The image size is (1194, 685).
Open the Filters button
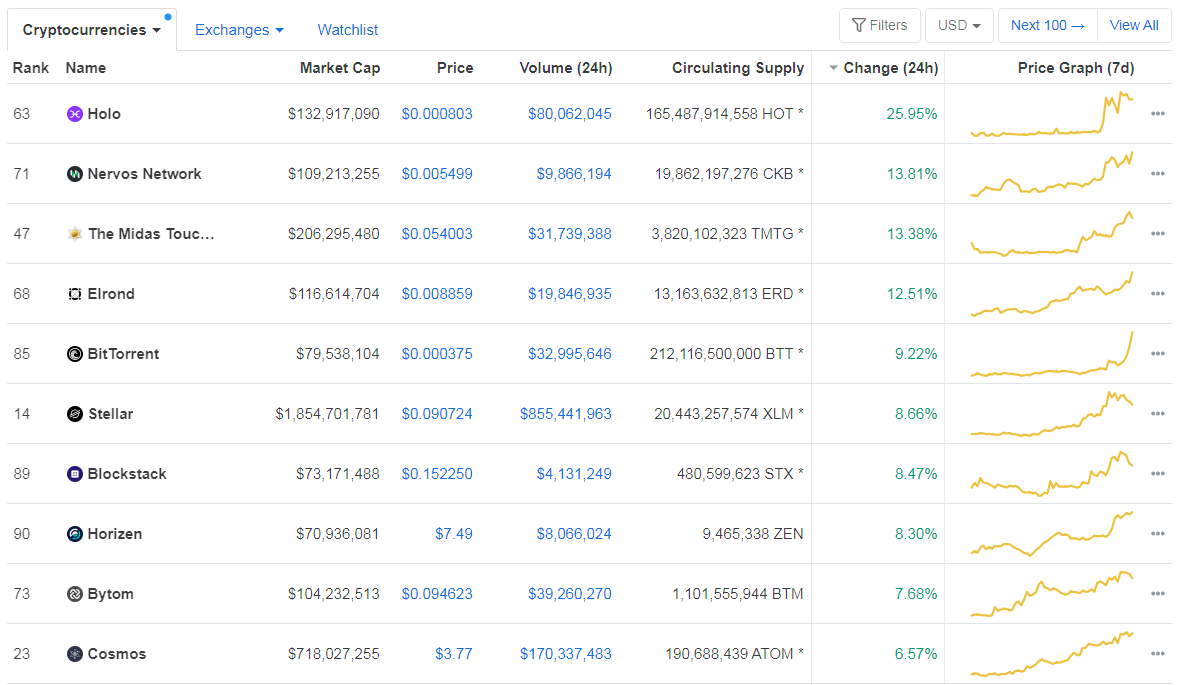coord(880,25)
